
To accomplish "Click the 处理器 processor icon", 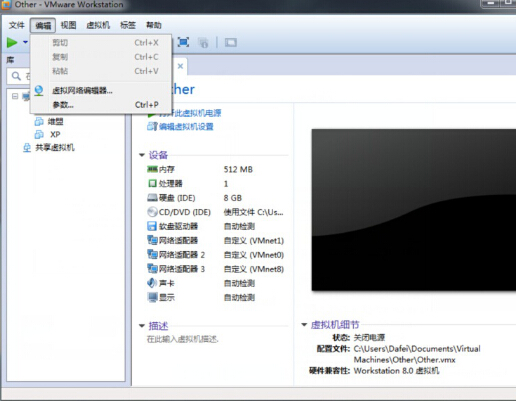I will click(x=152, y=183).
